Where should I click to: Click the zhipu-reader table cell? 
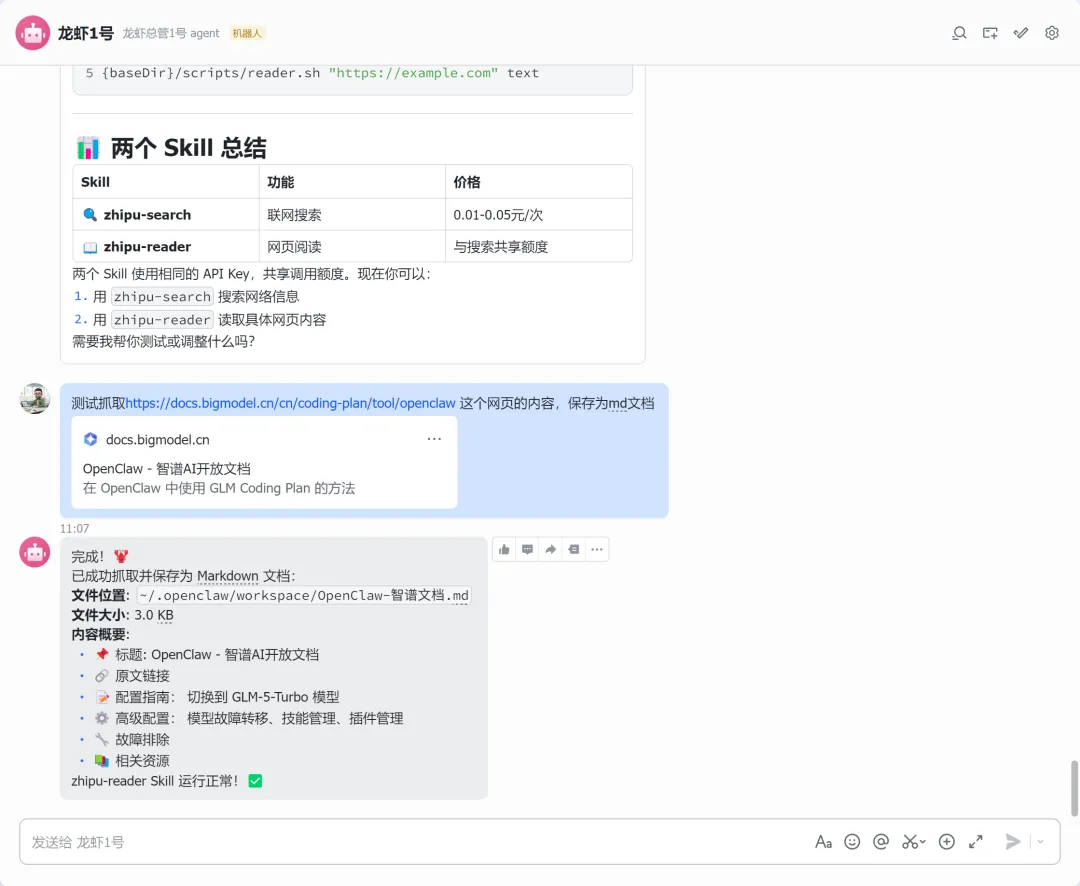coord(166,246)
